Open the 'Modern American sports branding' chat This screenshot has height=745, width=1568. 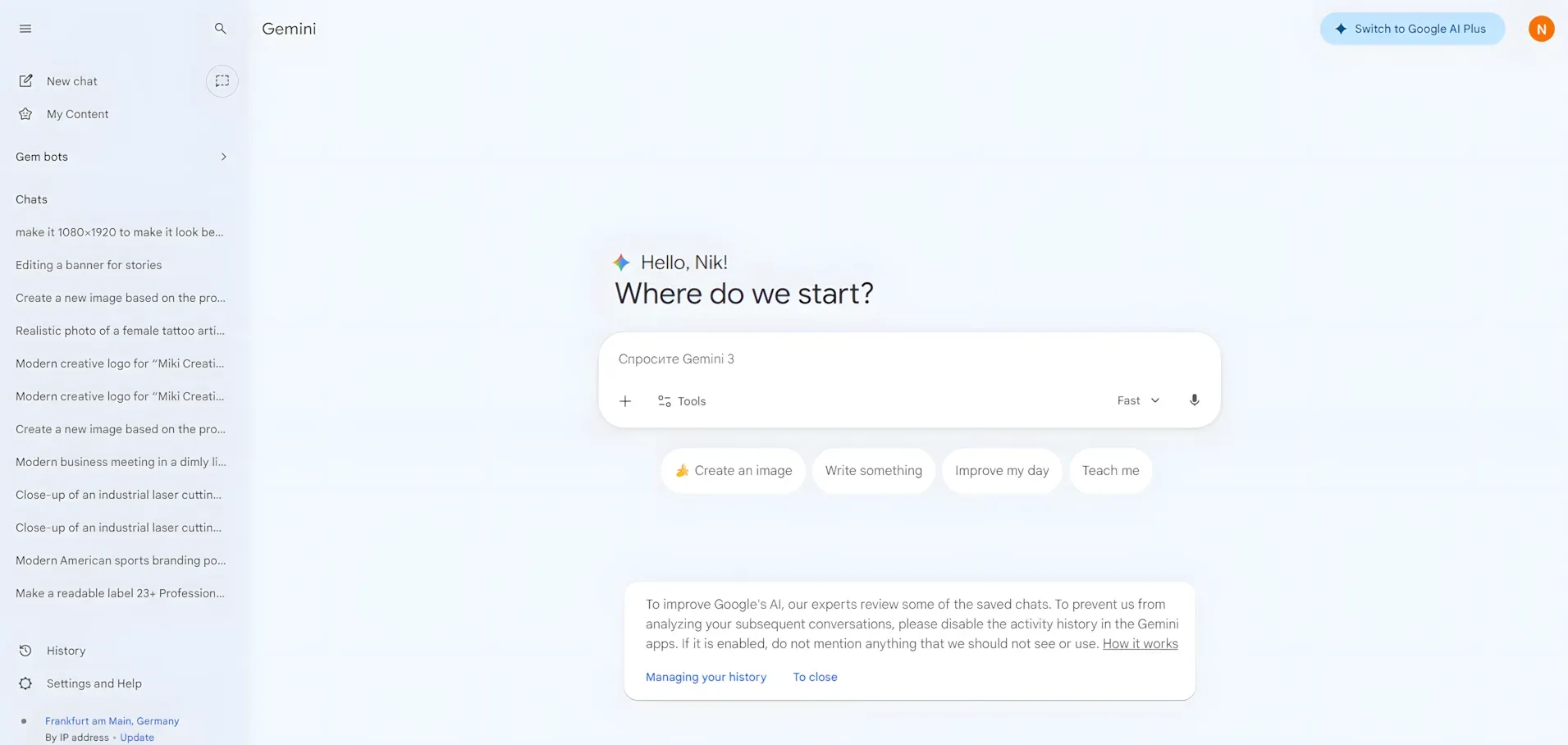[x=120, y=560]
